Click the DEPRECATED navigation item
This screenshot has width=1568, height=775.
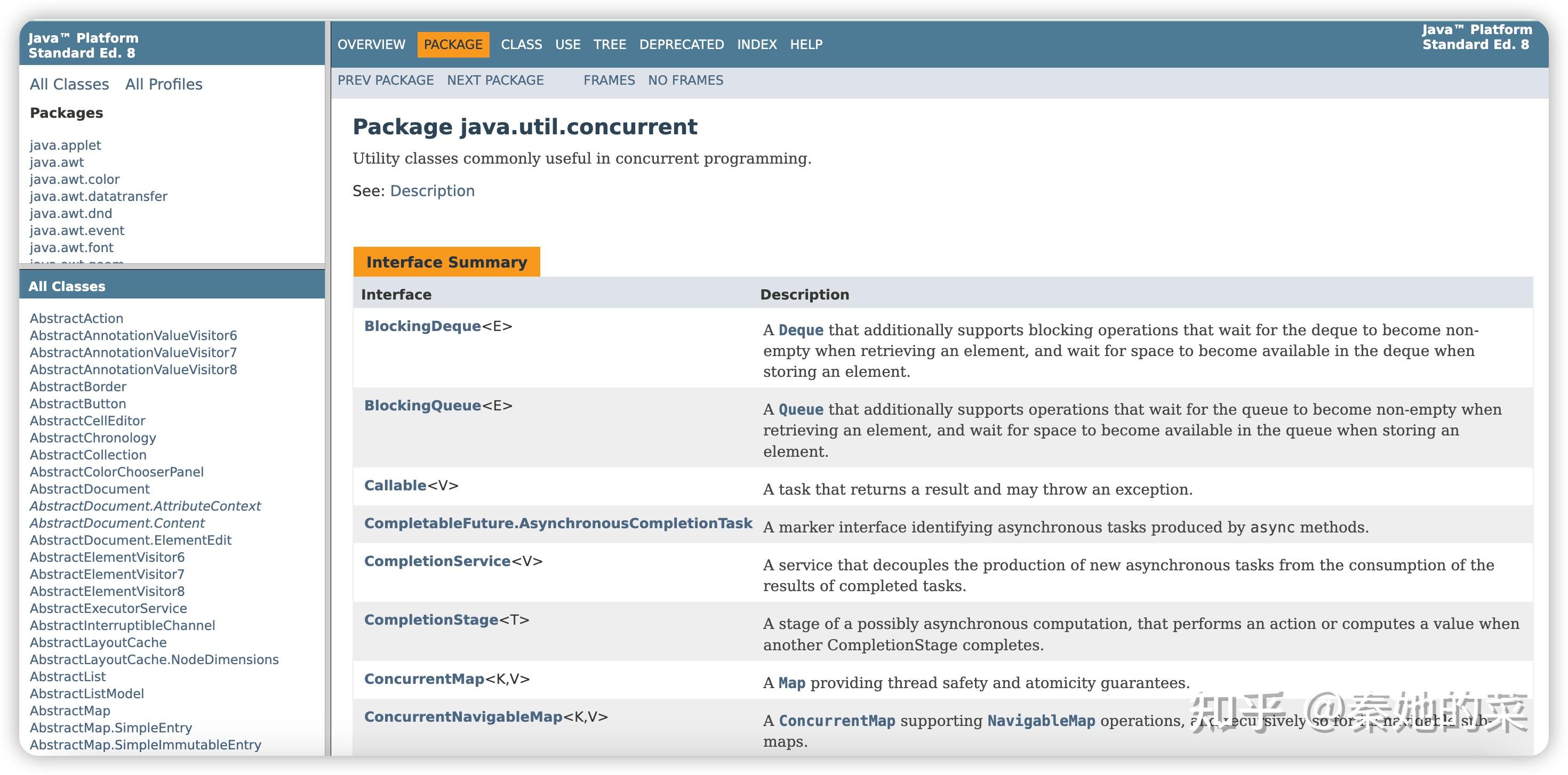tap(681, 44)
